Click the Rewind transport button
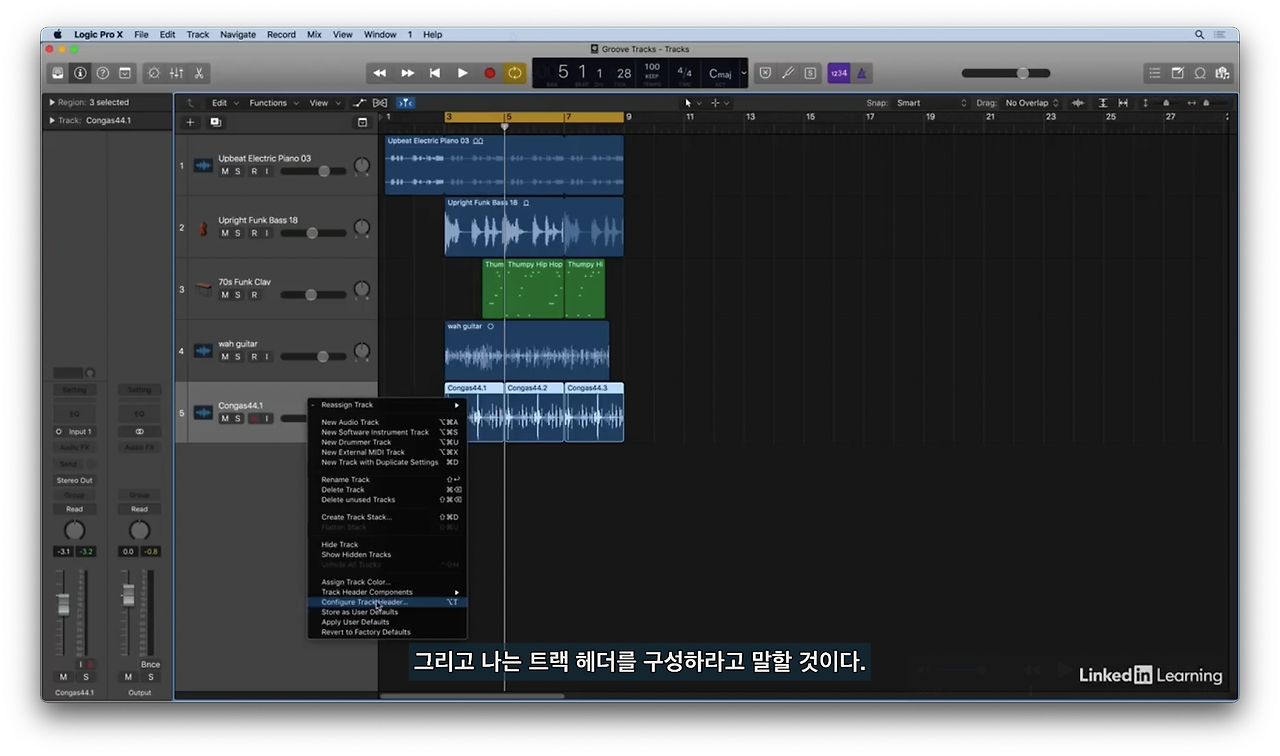Image resolution: width=1280 pixels, height=756 pixels. click(x=380, y=73)
